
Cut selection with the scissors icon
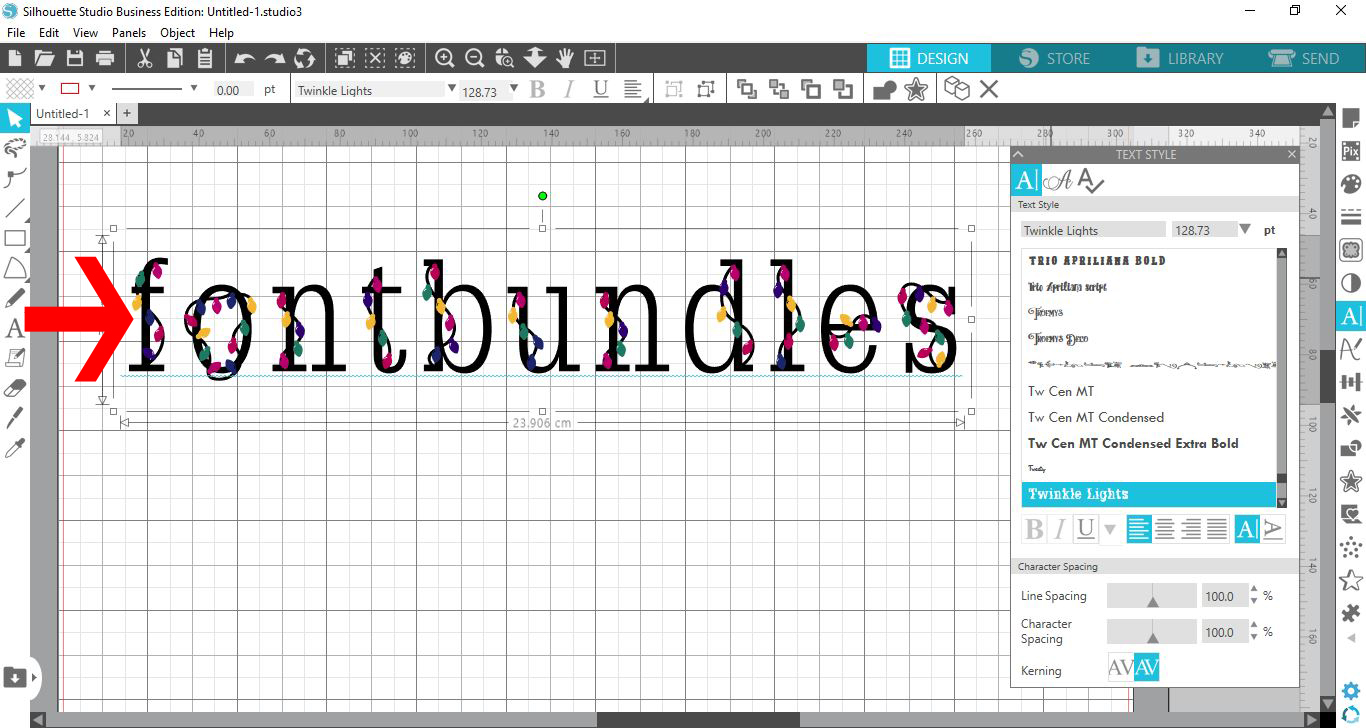tap(145, 58)
